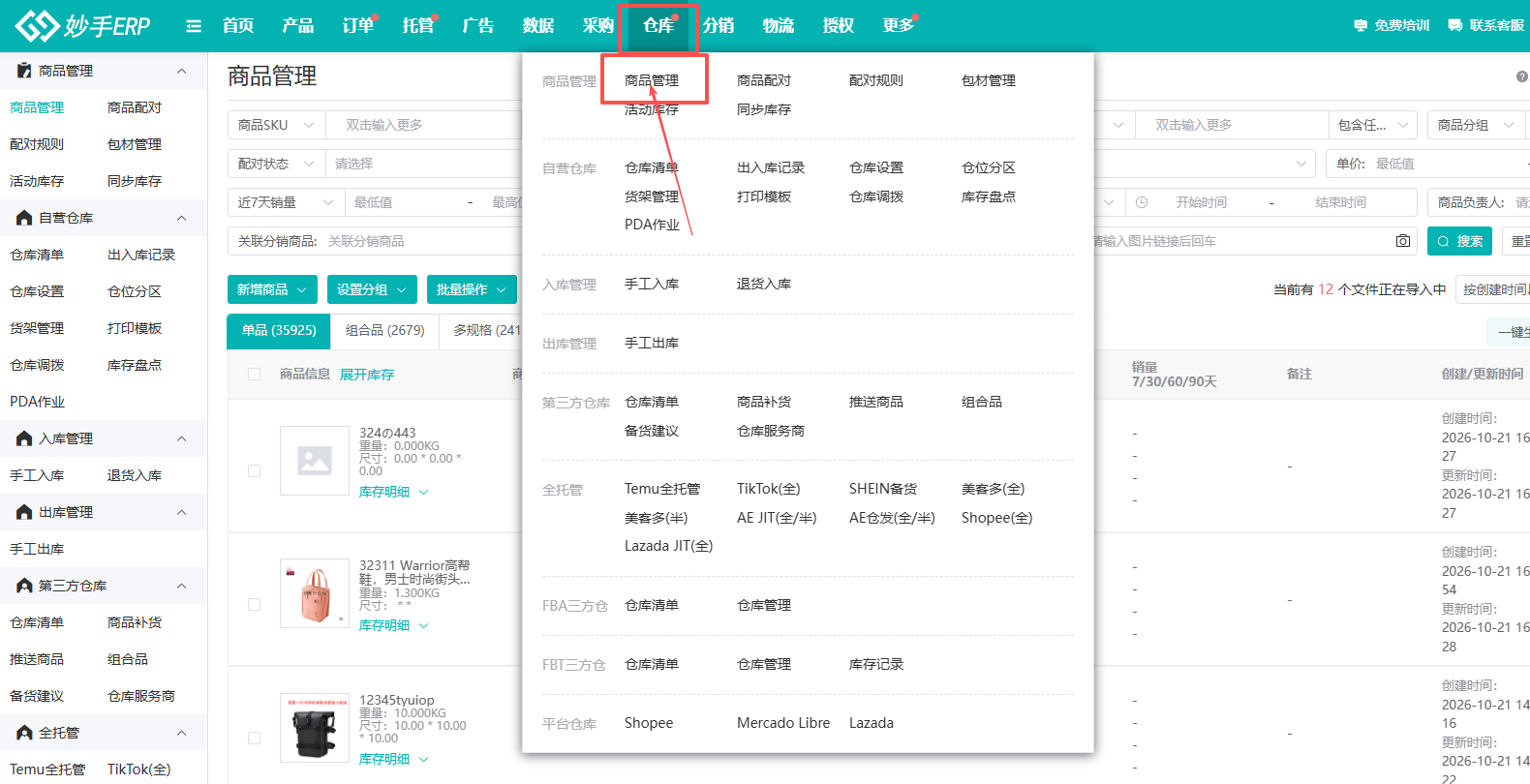Open the 近7天销量 dropdown
The height and width of the screenshot is (784, 1530).
coord(286,202)
